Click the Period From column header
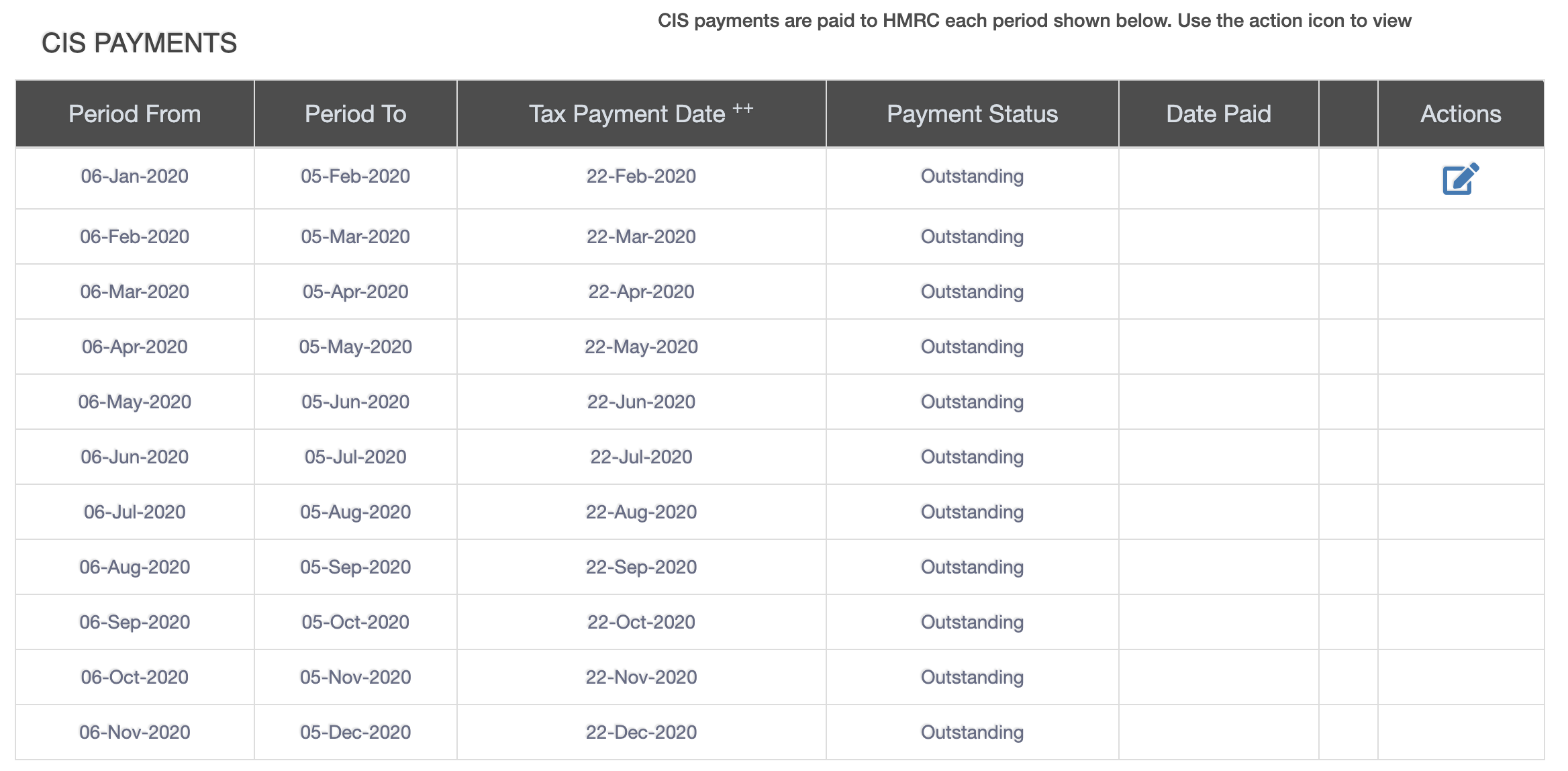Screen dimensions: 1568x771 [x=135, y=114]
